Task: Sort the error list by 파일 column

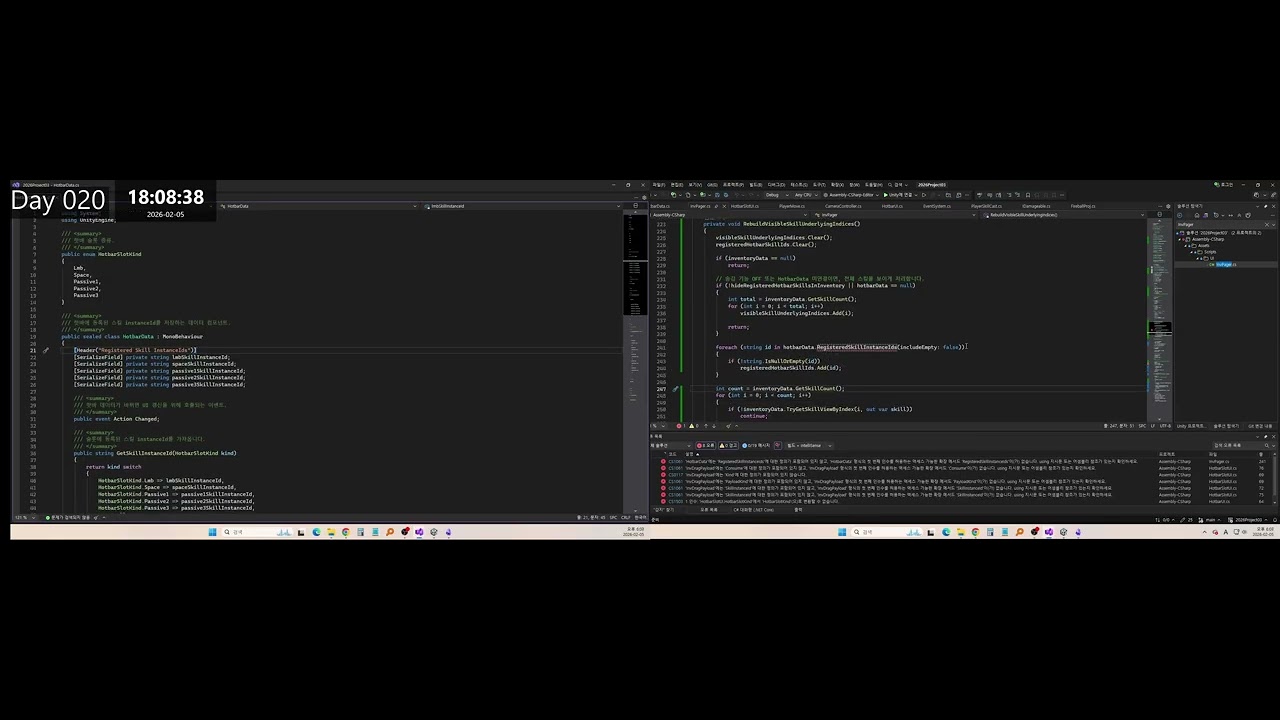Action: (1213, 454)
